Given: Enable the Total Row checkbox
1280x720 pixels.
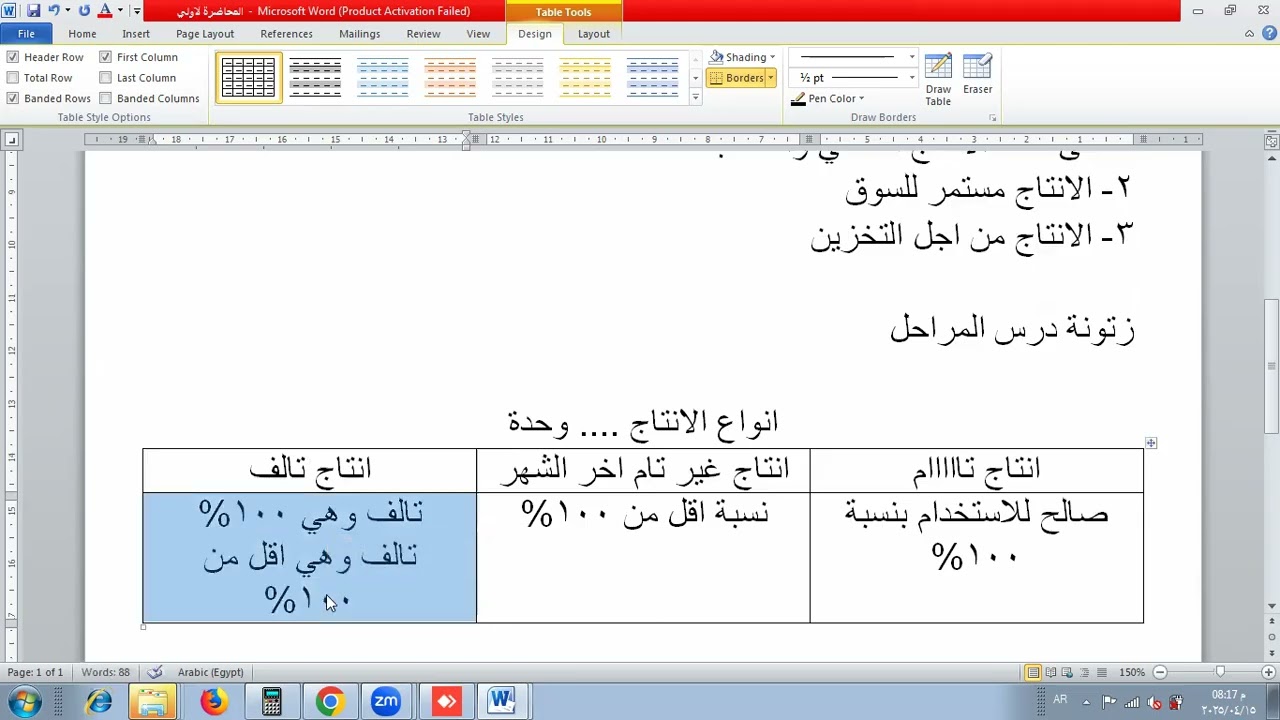Looking at the screenshot, I should 13,78.
